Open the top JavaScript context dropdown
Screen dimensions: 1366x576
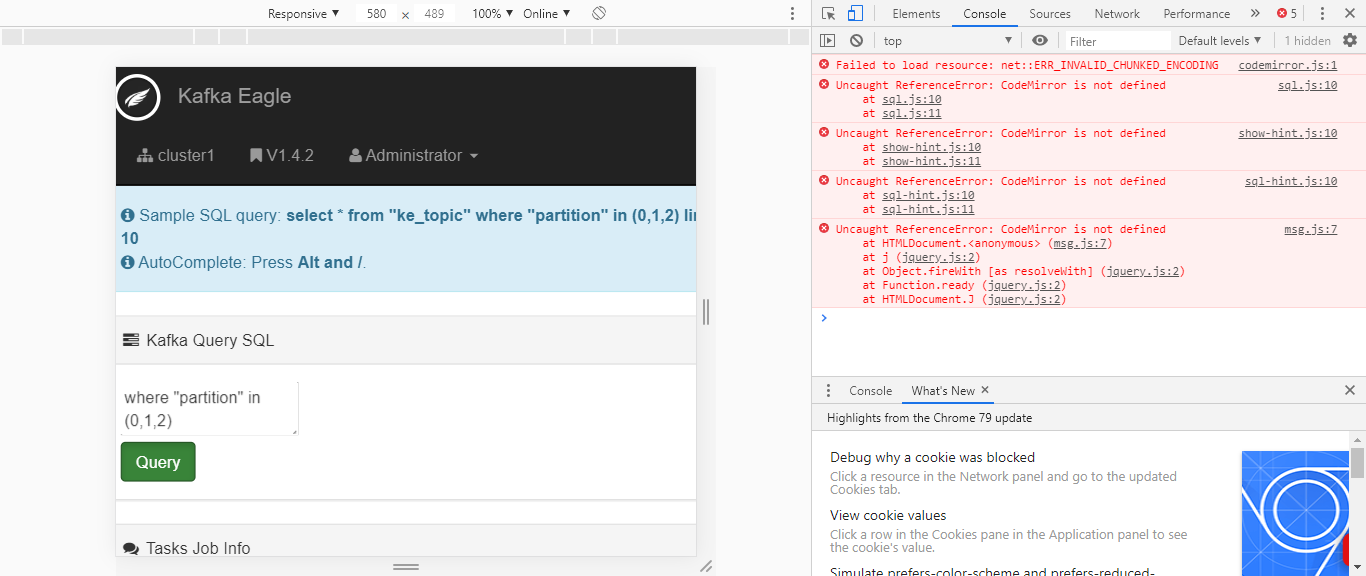948,41
